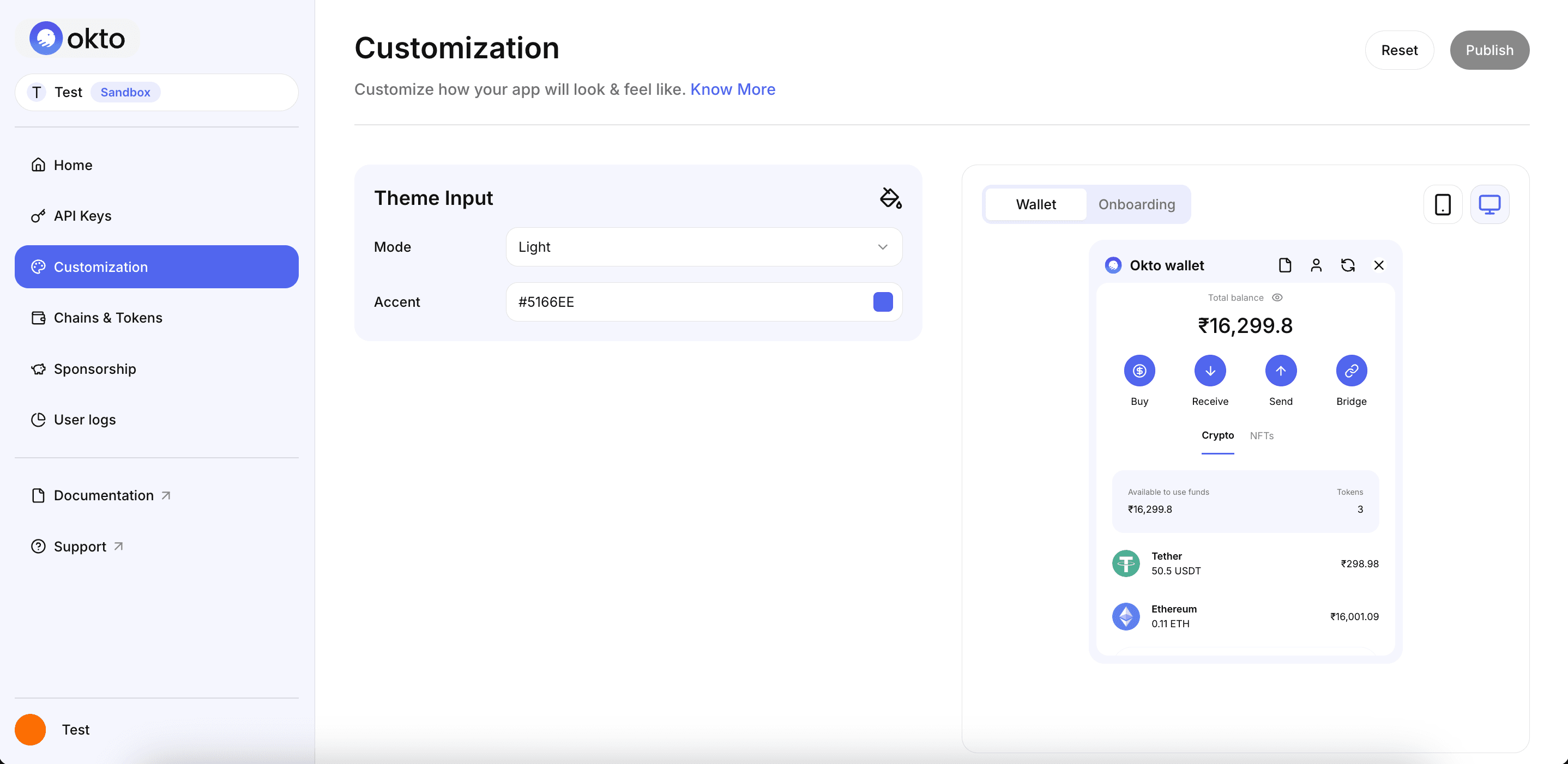Click the Buy icon in the wallet preview
Screen dimensions: 1568x764
coord(1139,371)
